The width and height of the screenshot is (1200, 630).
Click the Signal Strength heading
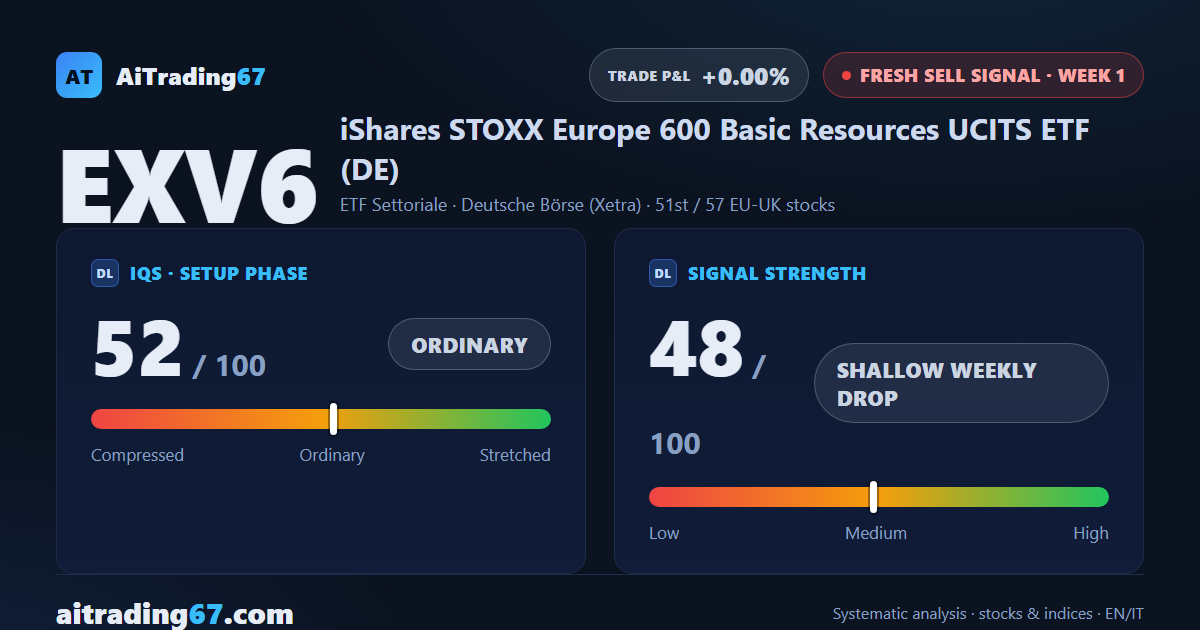[777, 273]
